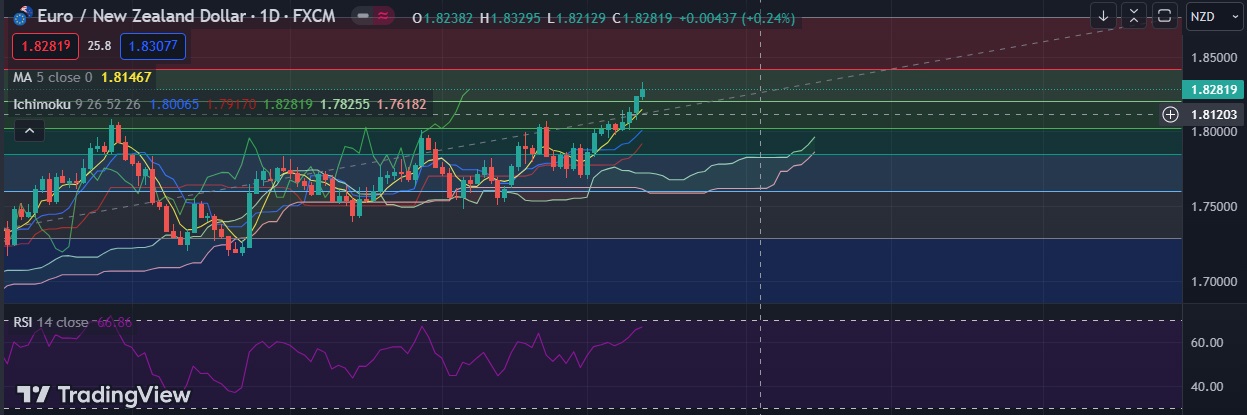
Task: Select the Ichimoku 9 26 52 26 legend
Action: coord(77,103)
